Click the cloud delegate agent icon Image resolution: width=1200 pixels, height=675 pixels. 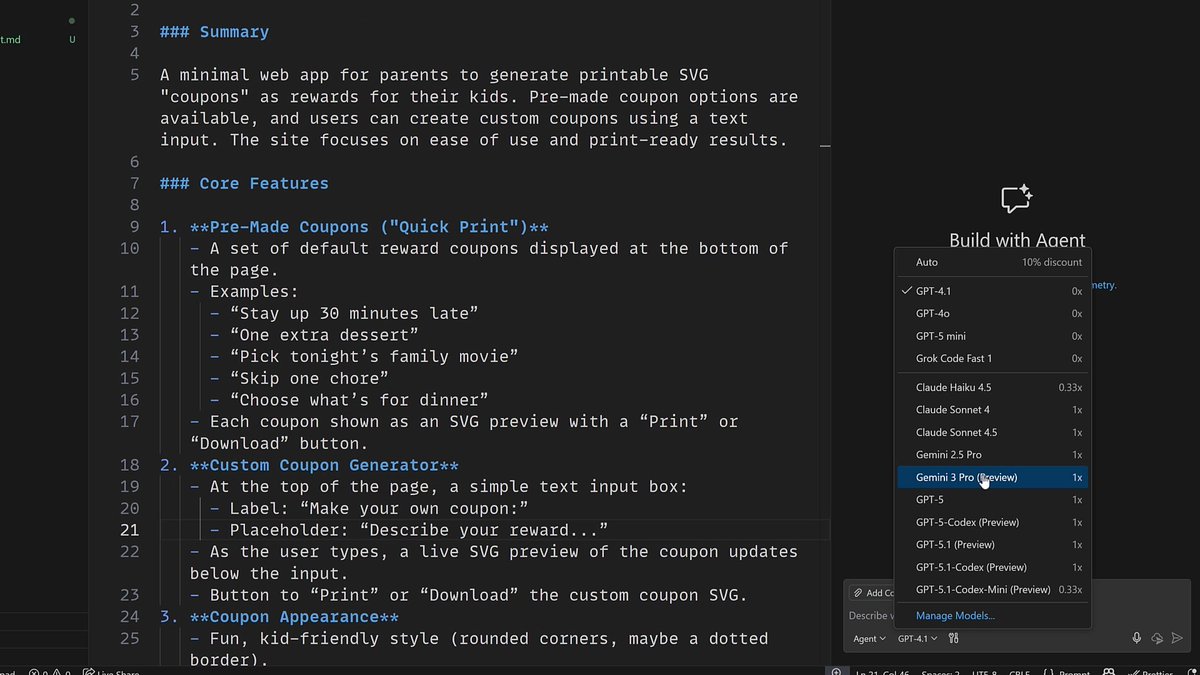(1157, 638)
